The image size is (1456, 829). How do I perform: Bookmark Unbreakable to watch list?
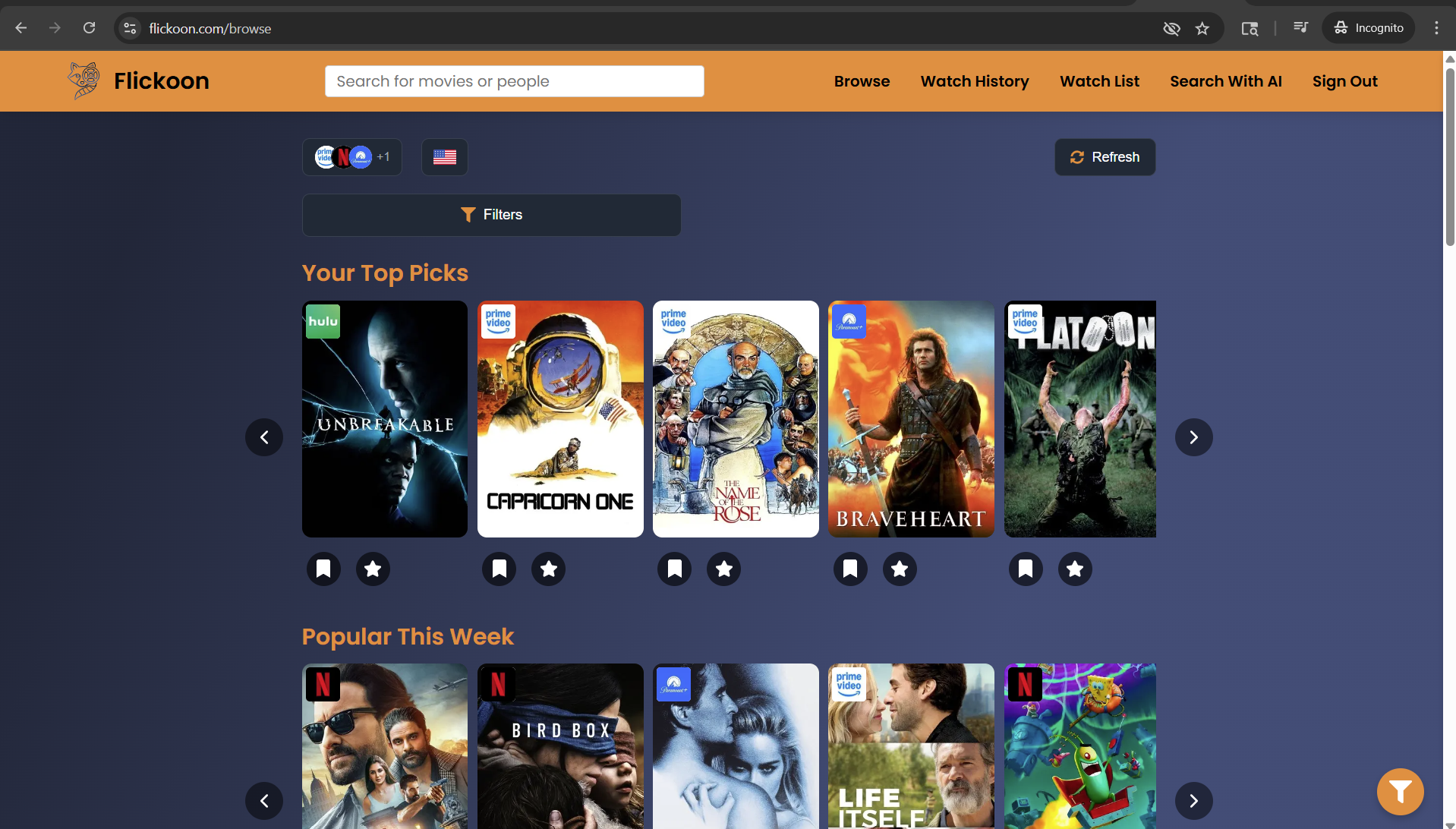click(x=323, y=569)
